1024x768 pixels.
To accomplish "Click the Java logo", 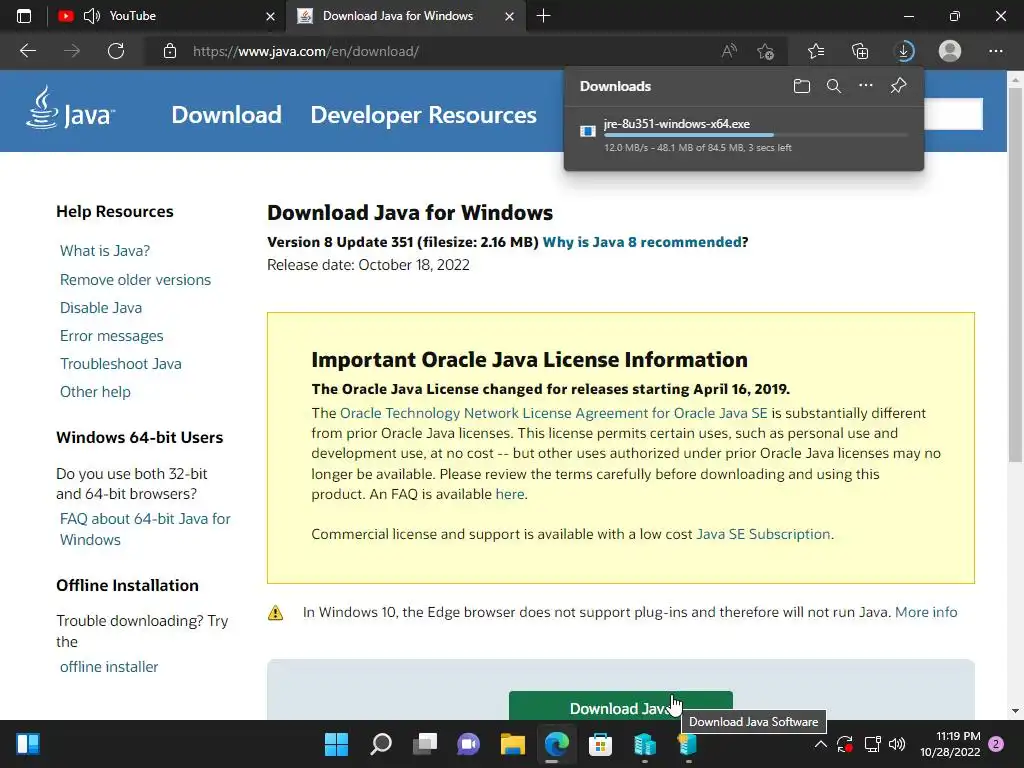I will point(71,108).
